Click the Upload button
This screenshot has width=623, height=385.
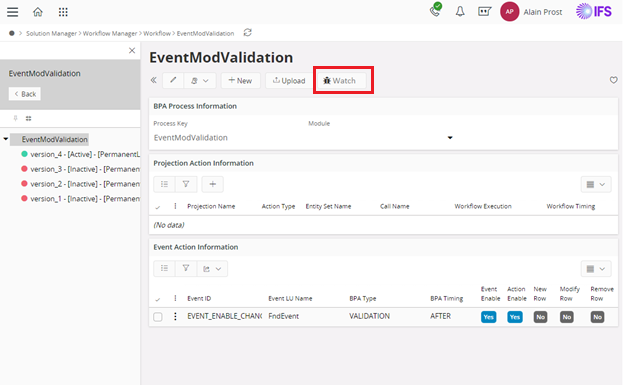(x=288, y=81)
